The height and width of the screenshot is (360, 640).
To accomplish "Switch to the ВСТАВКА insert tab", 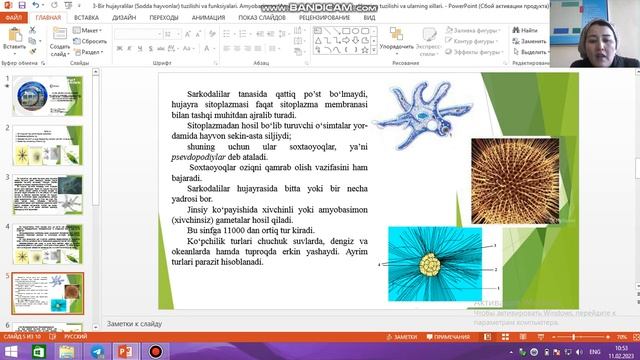I will [x=87, y=18].
